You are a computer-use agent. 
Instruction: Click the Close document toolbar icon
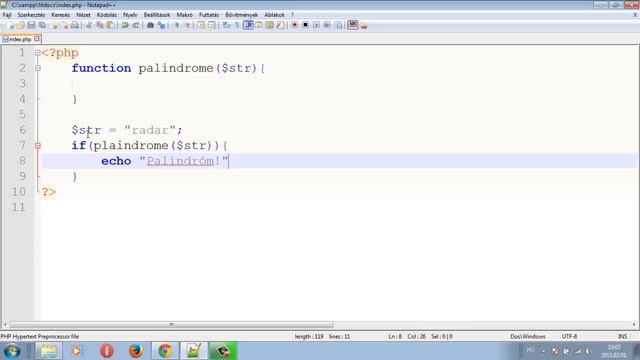coord(55,25)
